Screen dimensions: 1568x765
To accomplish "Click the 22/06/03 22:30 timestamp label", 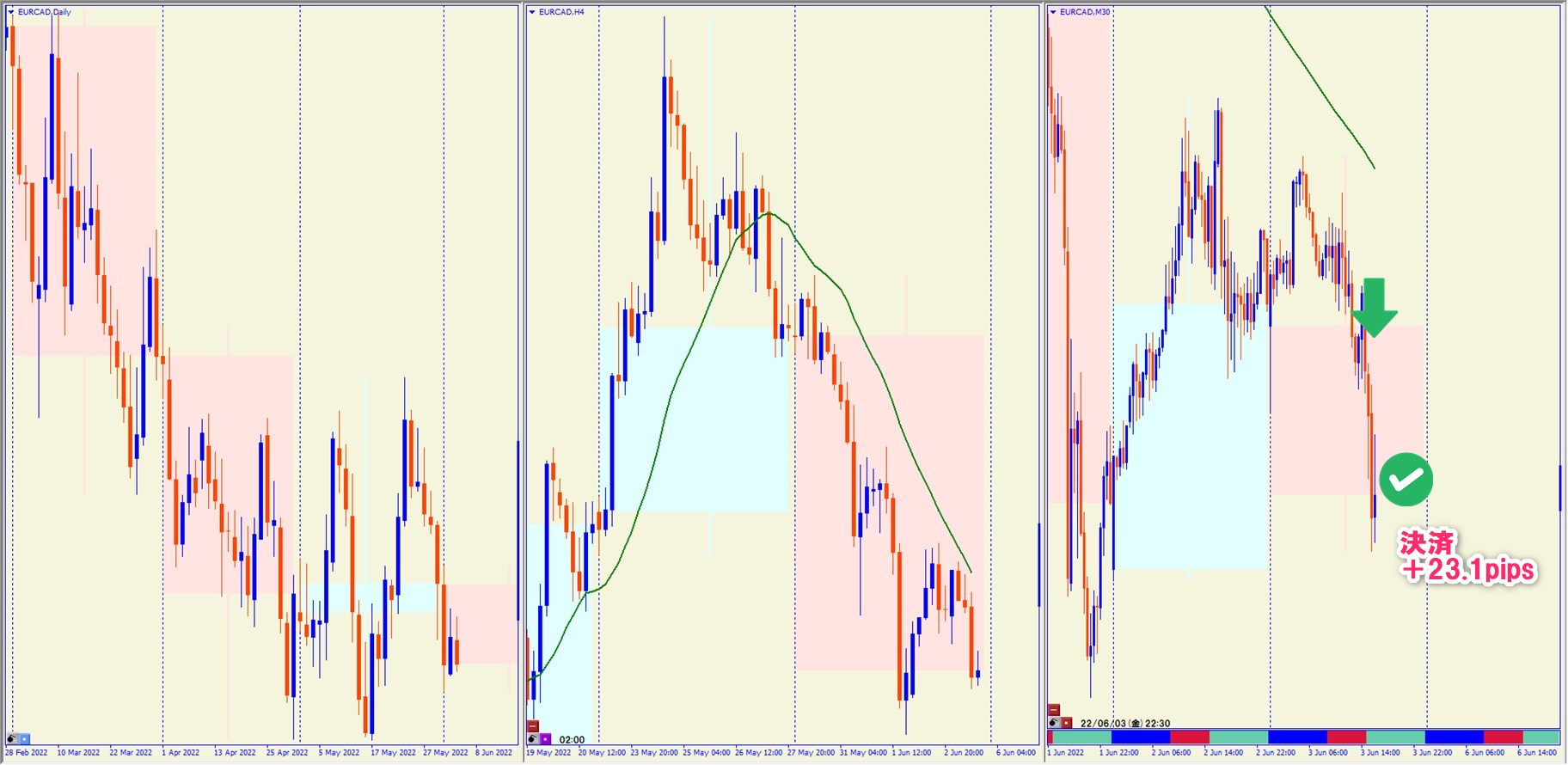I will click(1125, 724).
